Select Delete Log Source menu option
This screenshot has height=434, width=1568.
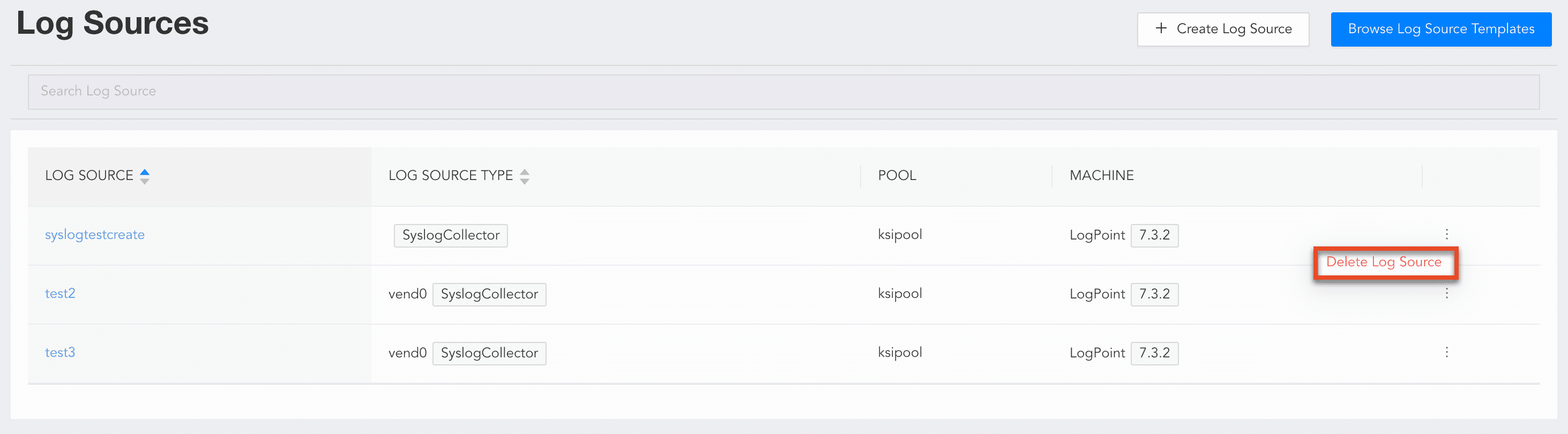(1384, 263)
